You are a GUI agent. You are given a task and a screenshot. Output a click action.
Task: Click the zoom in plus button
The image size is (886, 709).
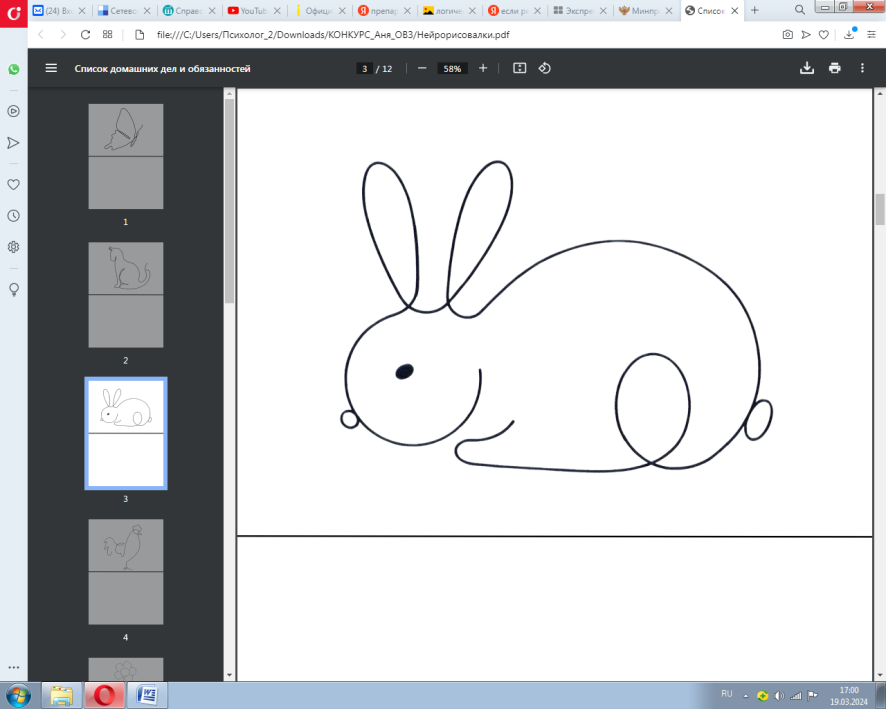483,68
